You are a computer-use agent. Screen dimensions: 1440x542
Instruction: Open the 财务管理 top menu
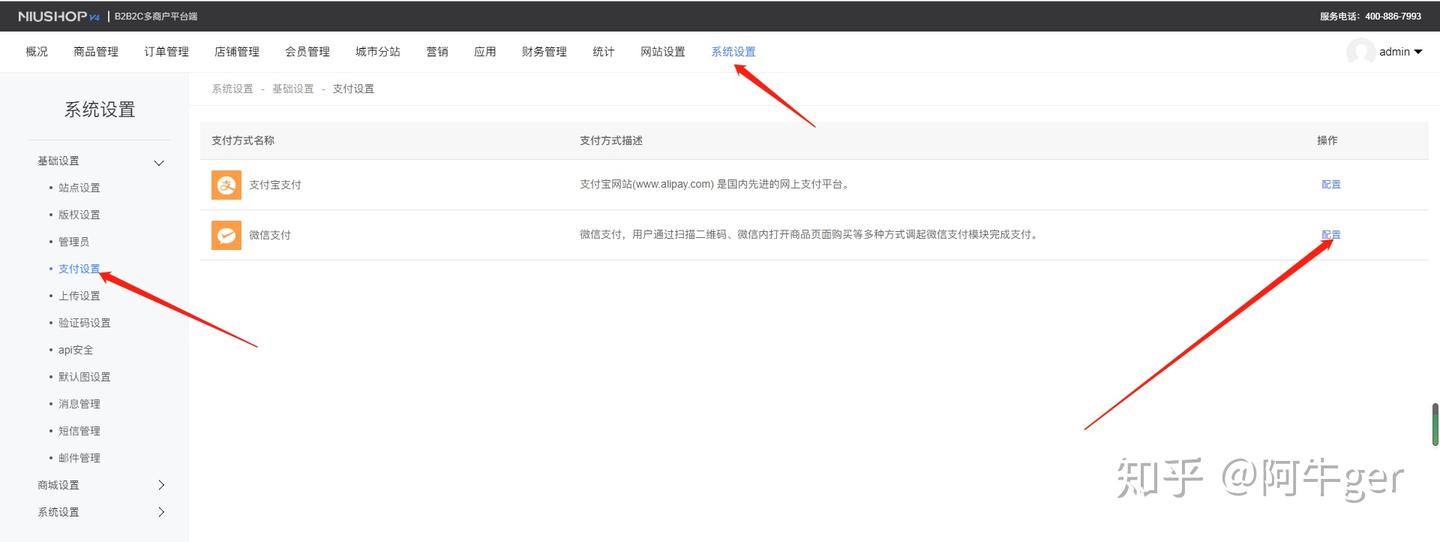point(544,52)
